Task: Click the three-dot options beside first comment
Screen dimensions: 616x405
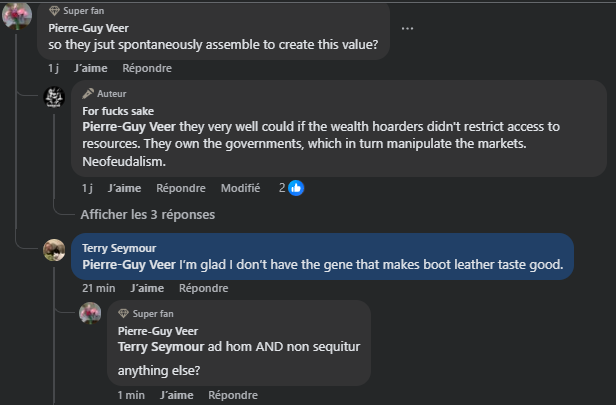Action: coord(407,28)
